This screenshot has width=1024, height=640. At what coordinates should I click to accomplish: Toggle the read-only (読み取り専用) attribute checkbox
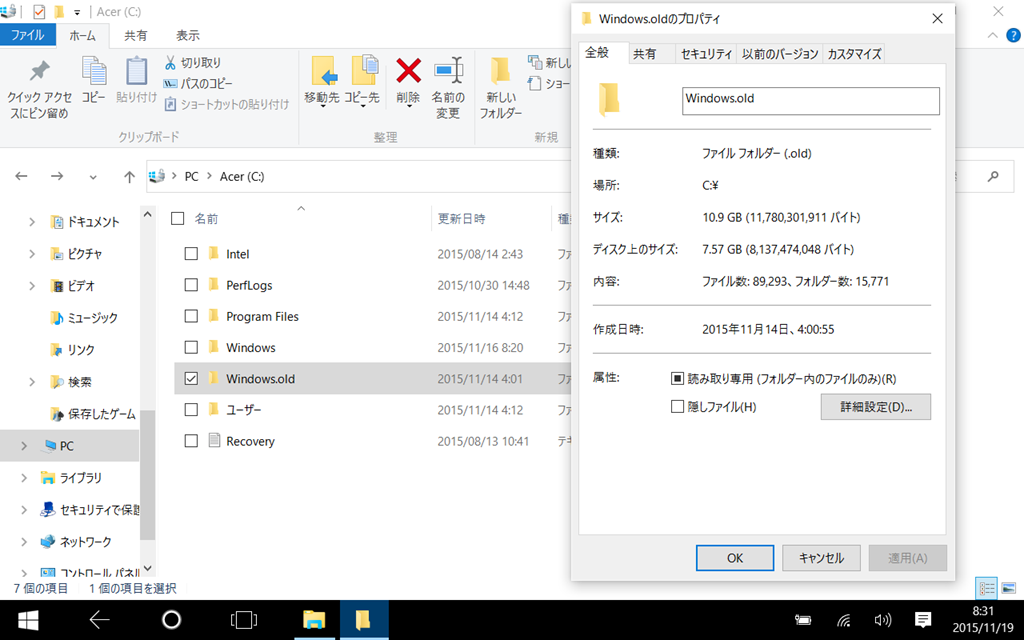coord(677,378)
